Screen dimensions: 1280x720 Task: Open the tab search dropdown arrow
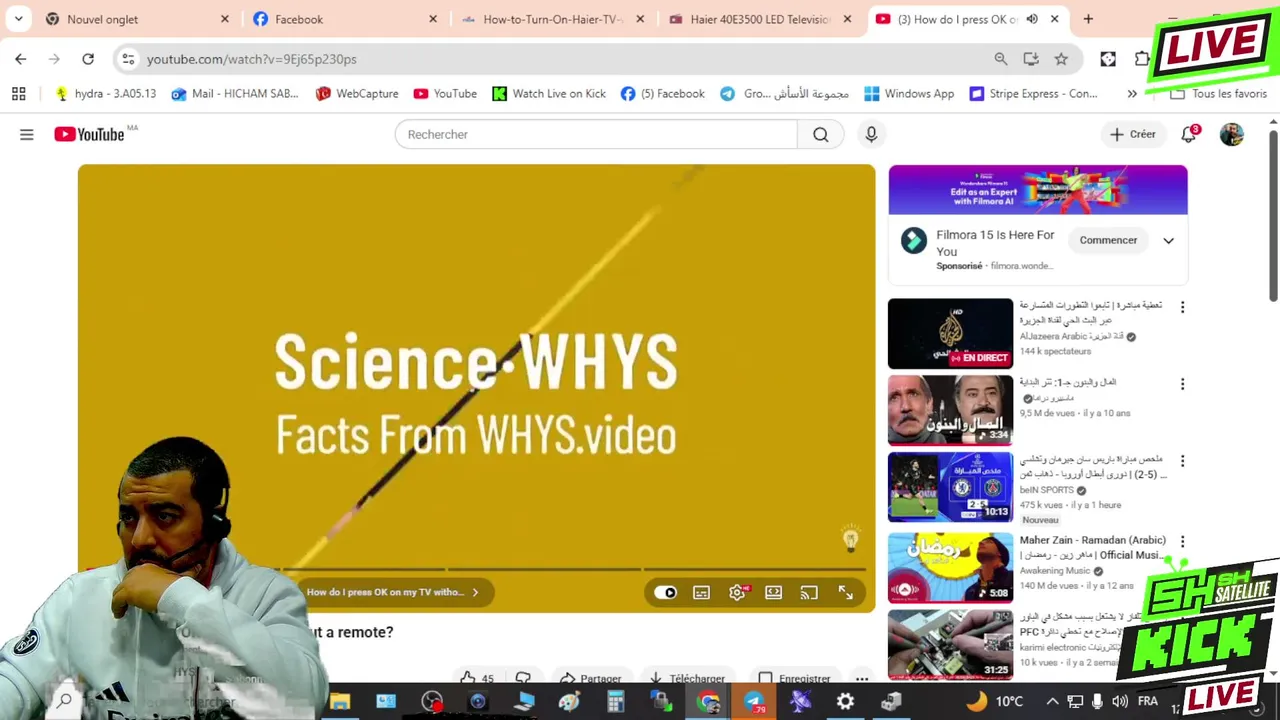point(18,19)
